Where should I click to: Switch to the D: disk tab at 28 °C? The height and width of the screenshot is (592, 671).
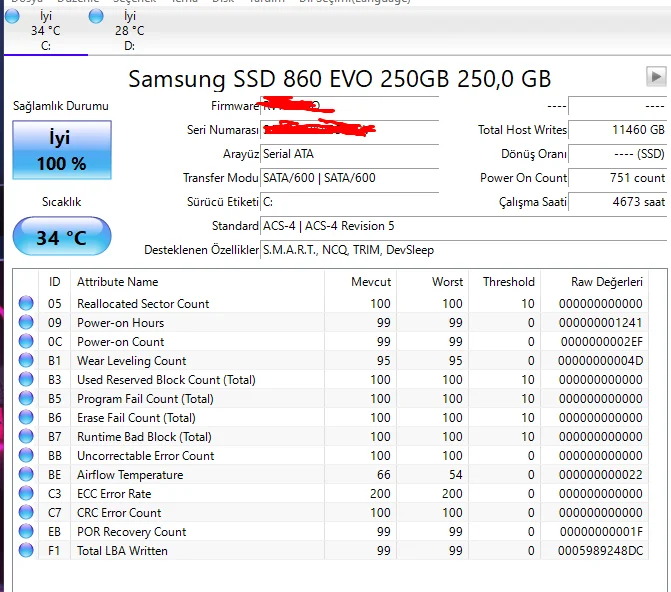pos(130,30)
